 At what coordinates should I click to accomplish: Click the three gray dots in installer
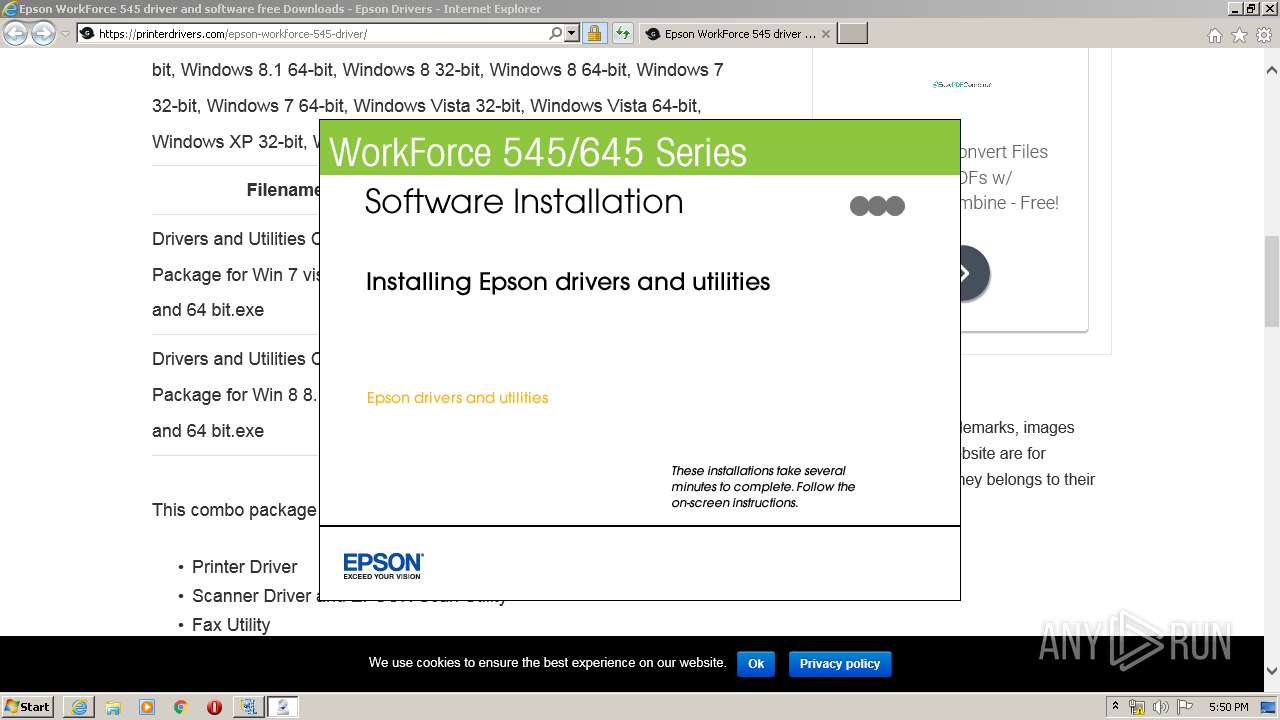pos(877,206)
